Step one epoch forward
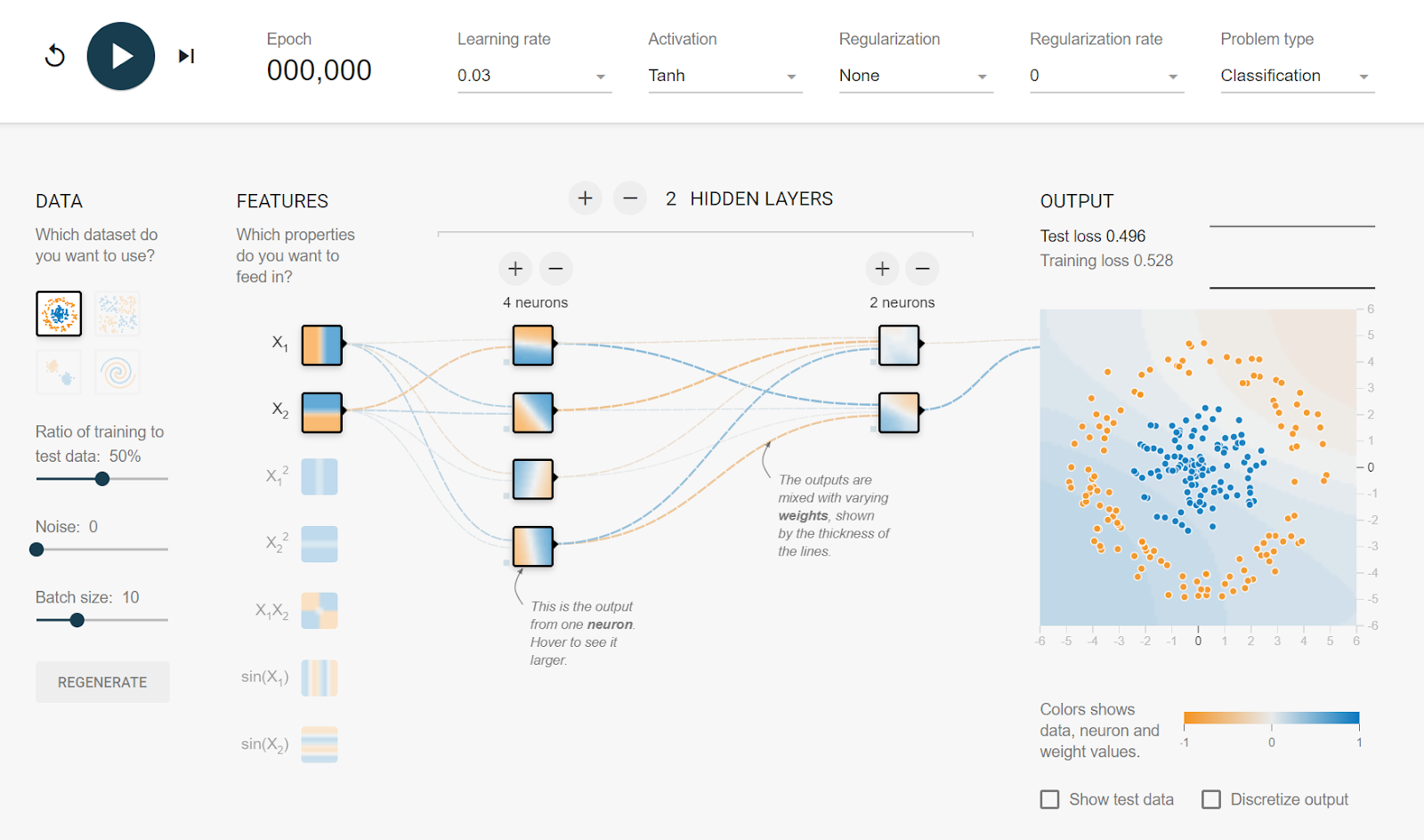The height and width of the screenshot is (840, 1424). tap(185, 55)
